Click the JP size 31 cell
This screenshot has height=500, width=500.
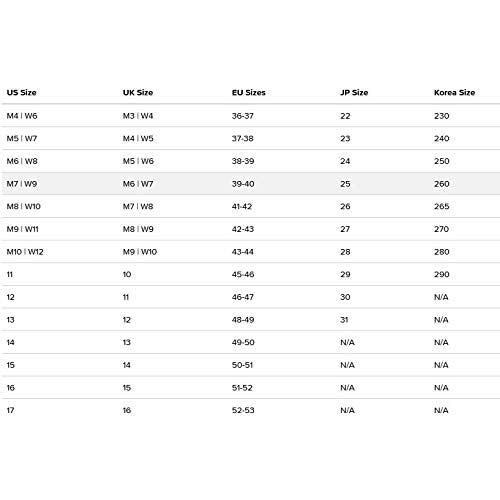(x=344, y=320)
